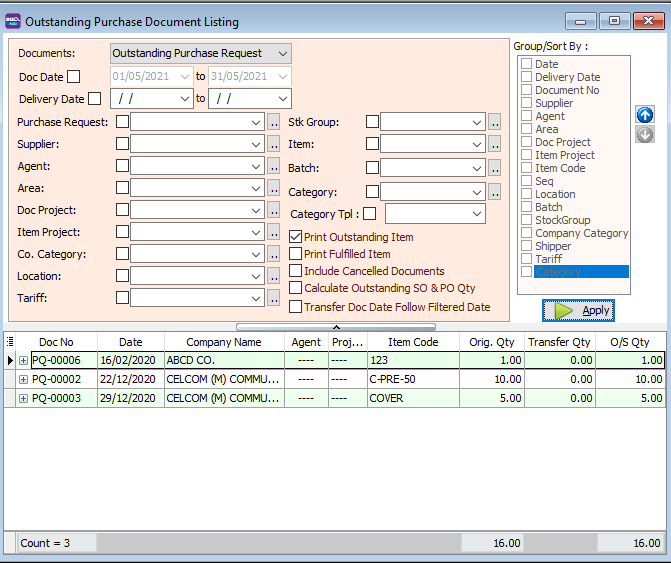Expand the PQ-00006 row details

point(23,360)
